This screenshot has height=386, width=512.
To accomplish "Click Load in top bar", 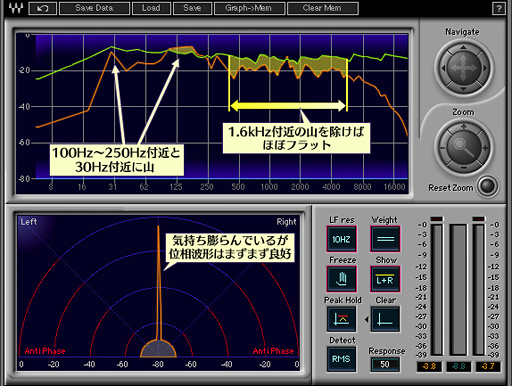I will click(x=151, y=8).
